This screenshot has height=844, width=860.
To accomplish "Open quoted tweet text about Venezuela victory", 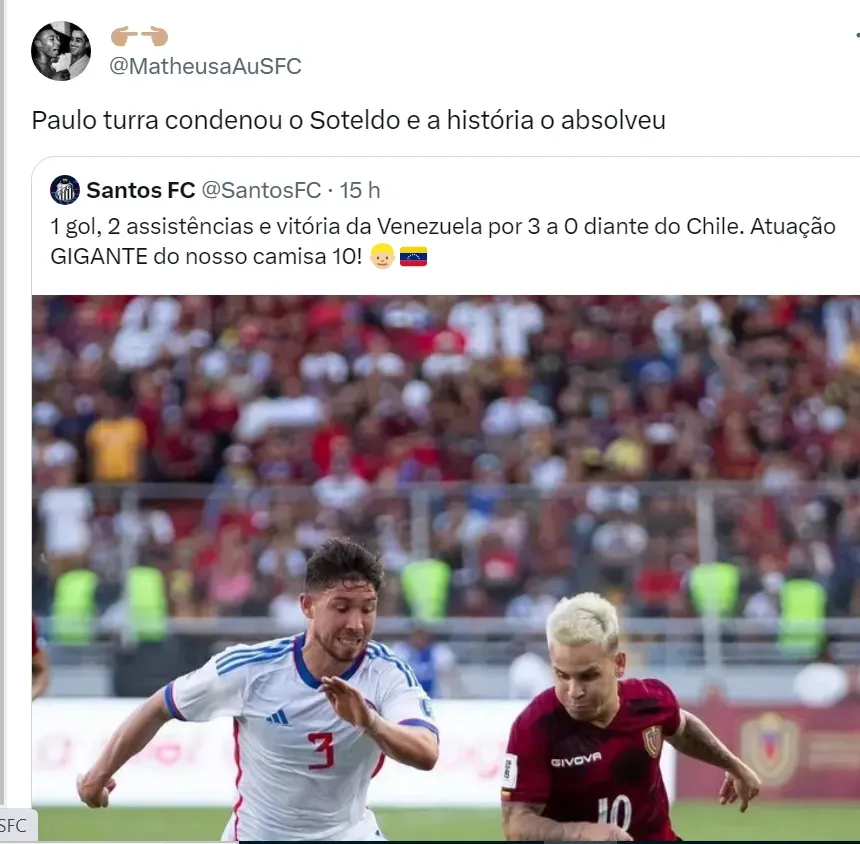I will [443, 241].
